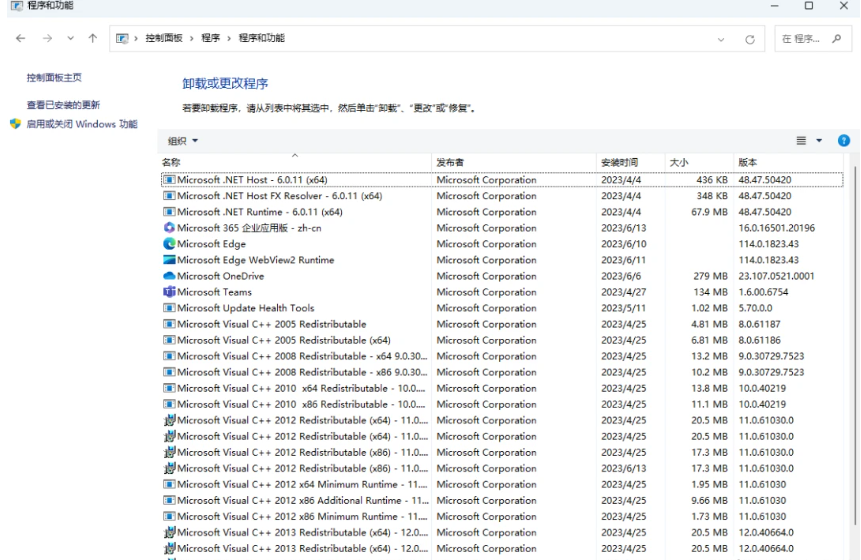
Task: Click the Edge WebView2 Runtime icon
Action: pos(169,260)
